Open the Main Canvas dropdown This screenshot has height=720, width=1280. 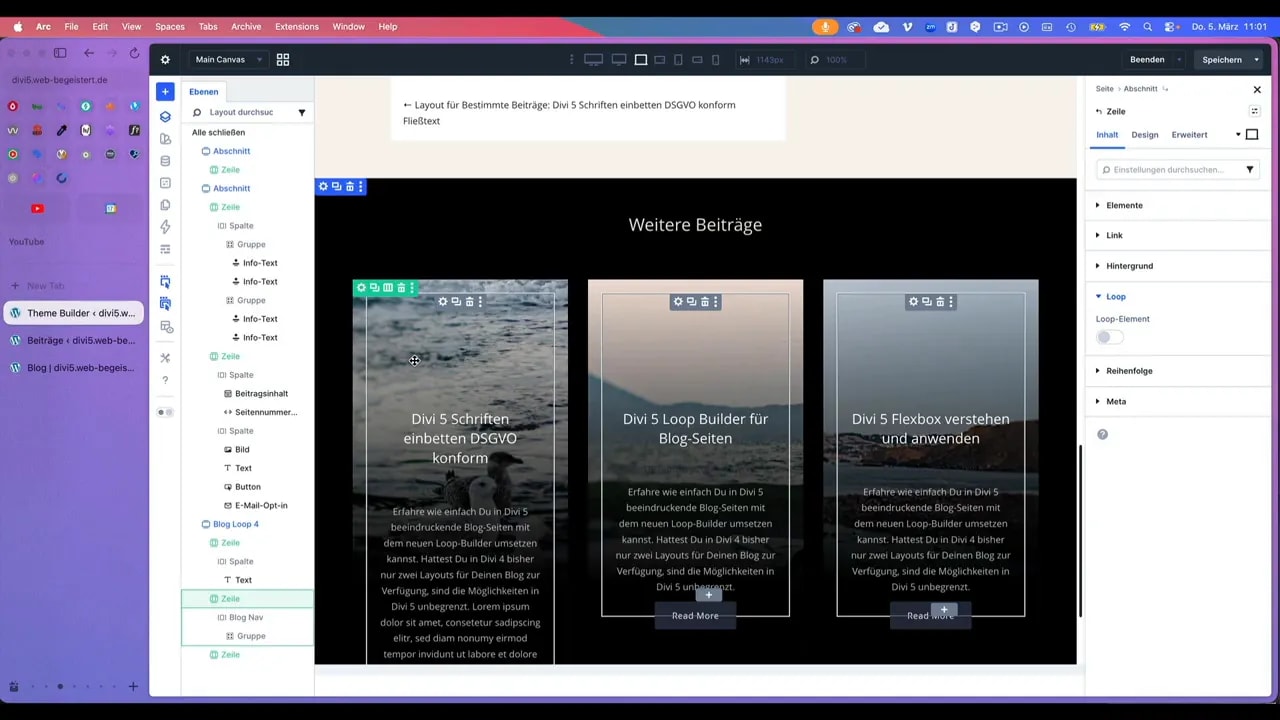click(x=222, y=59)
